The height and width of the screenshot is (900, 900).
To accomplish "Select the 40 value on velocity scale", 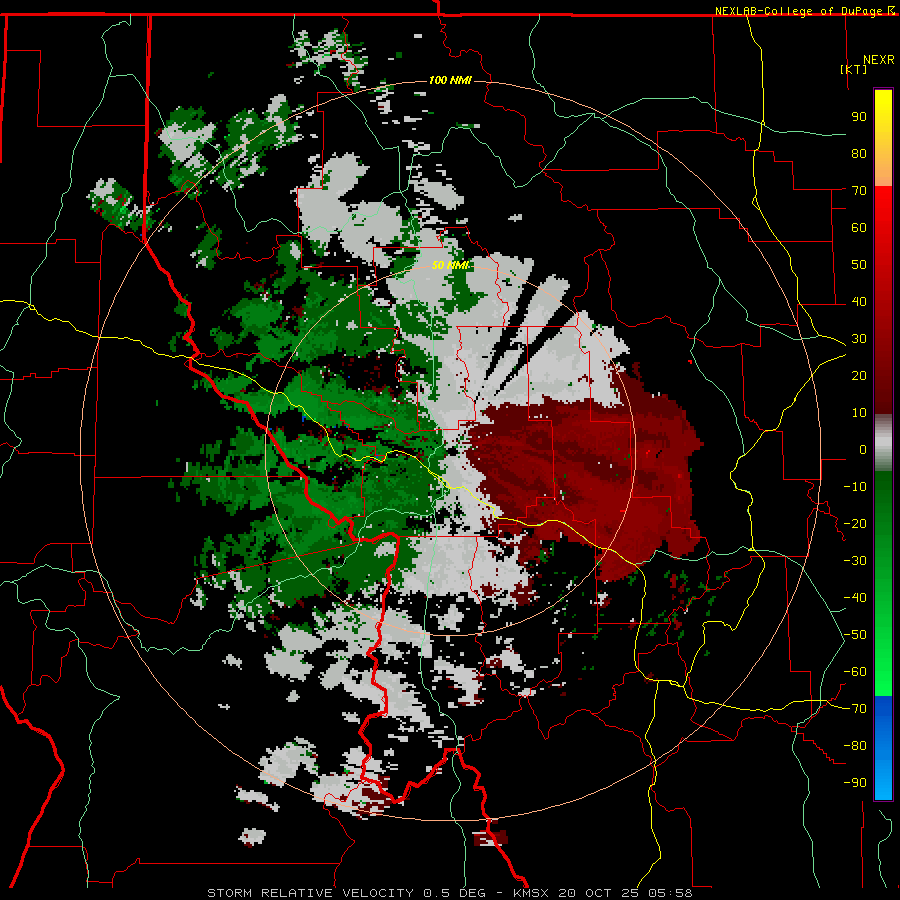I will (859, 302).
